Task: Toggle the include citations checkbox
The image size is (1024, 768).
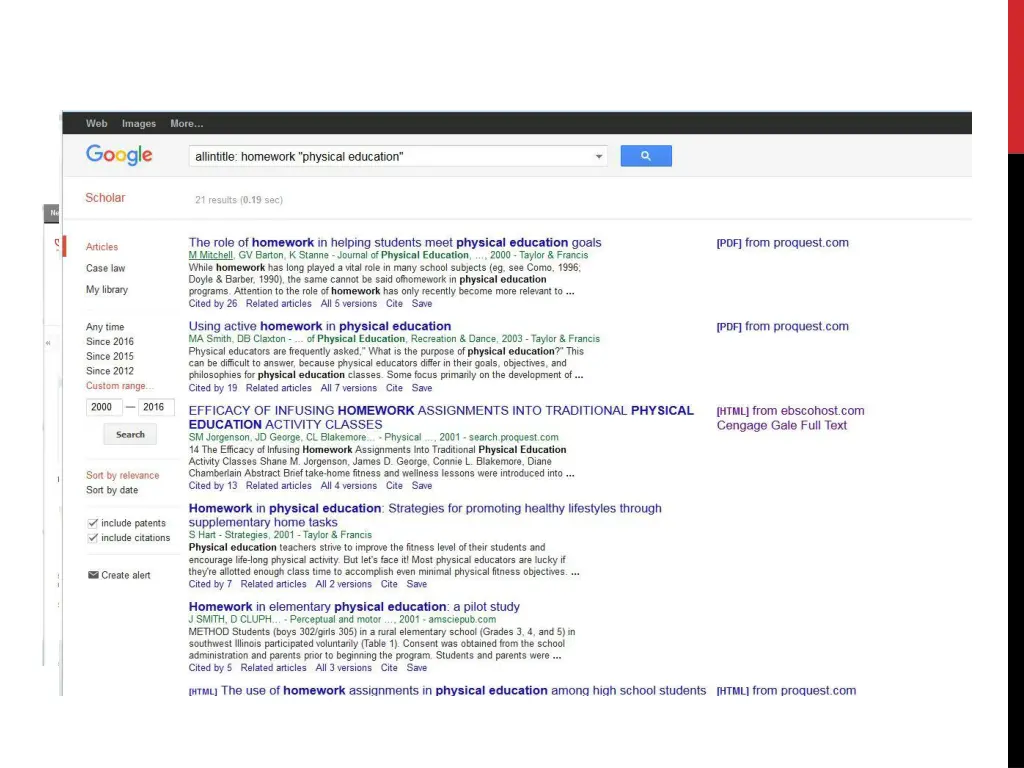Action: click(x=93, y=538)
